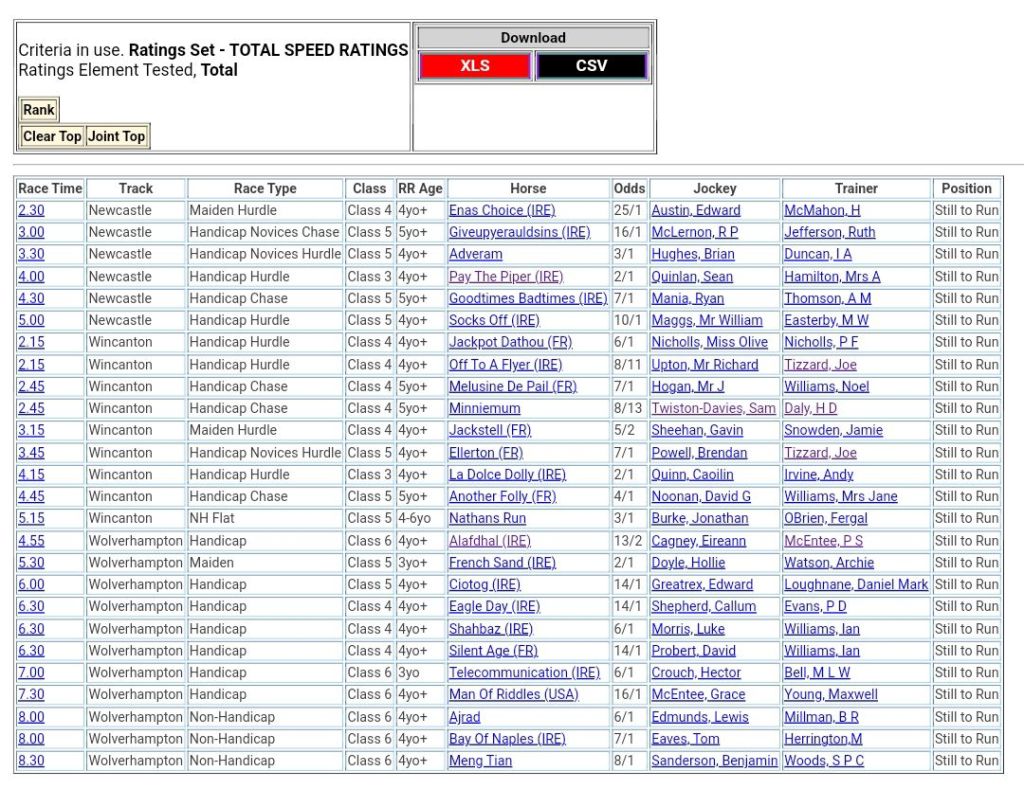The image size is (1024, 789).
Task: Click the Clear Top button
Action: (x=52, y=136)
